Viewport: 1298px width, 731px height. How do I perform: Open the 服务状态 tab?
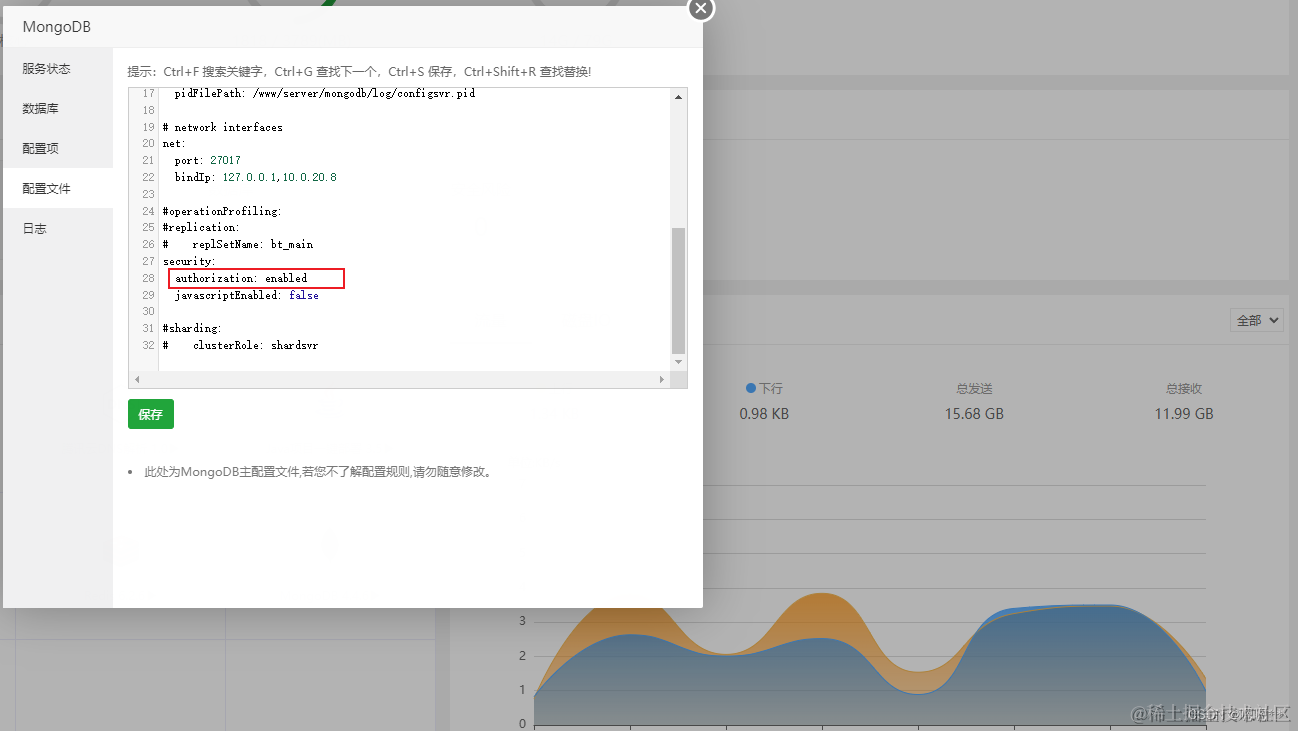(x=58, y=68)
